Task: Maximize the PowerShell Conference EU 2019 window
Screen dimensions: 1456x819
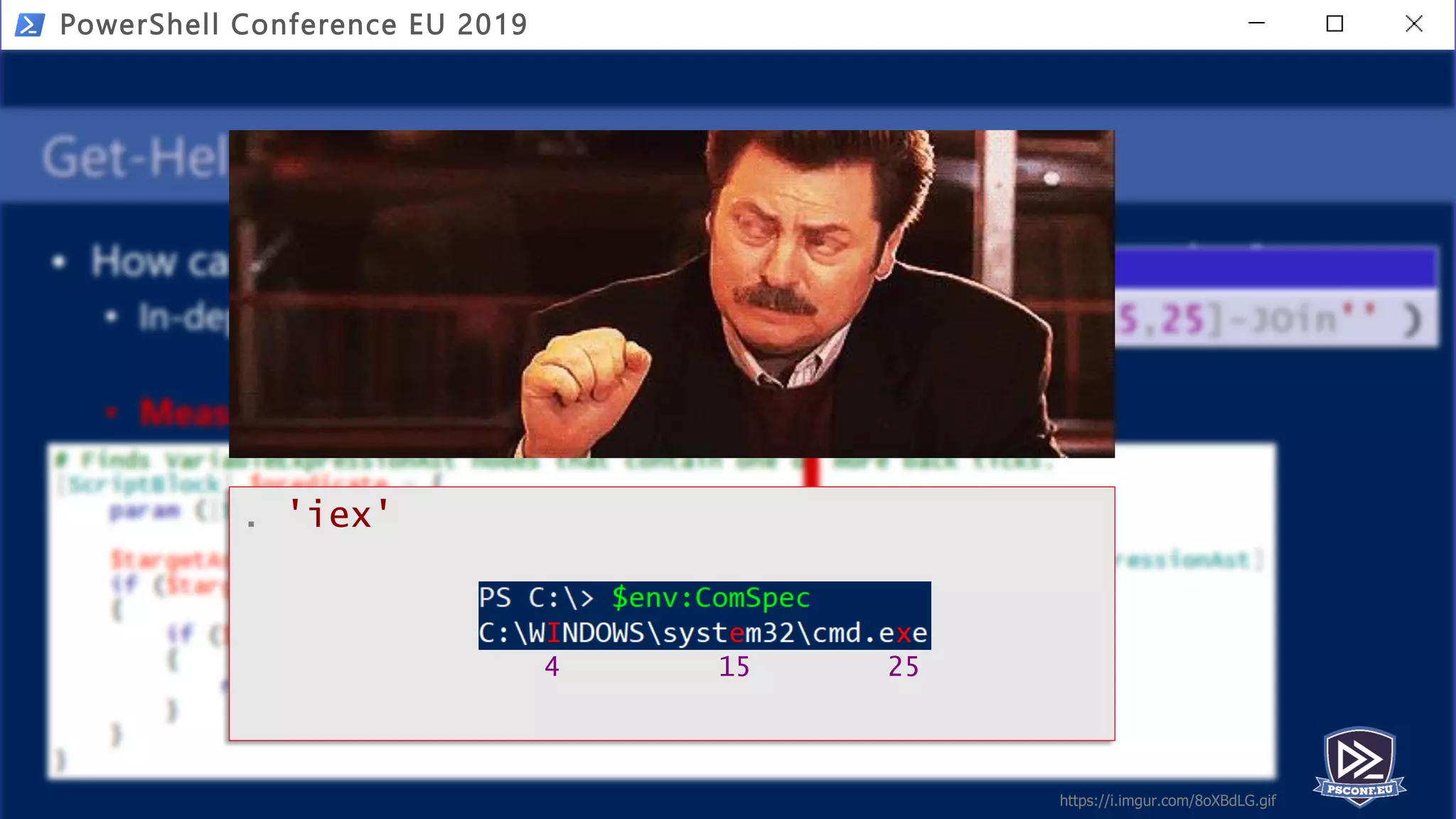Action: tap(1334, 23)
